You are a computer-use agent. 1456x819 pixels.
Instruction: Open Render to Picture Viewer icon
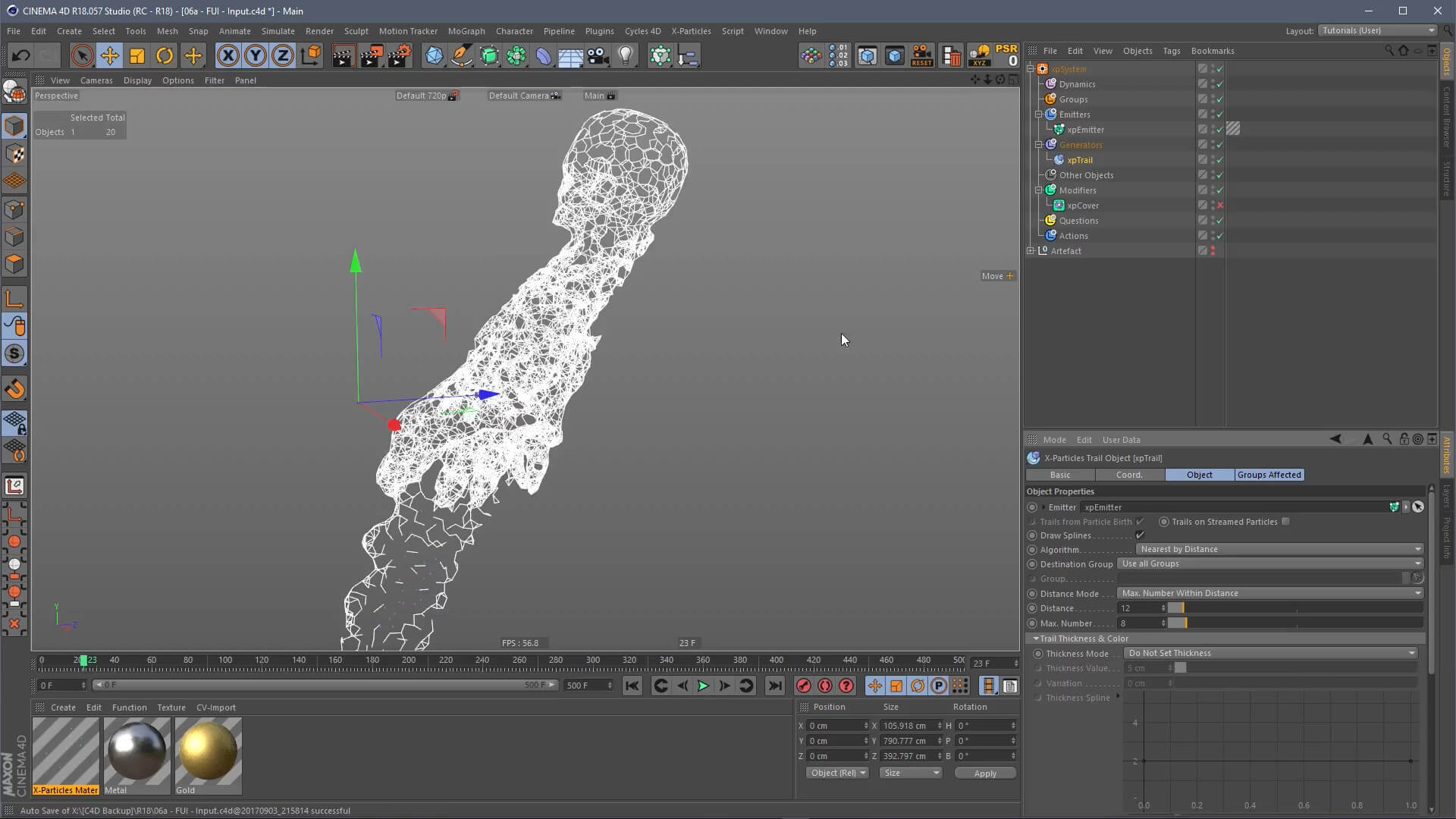coord(371,55)
